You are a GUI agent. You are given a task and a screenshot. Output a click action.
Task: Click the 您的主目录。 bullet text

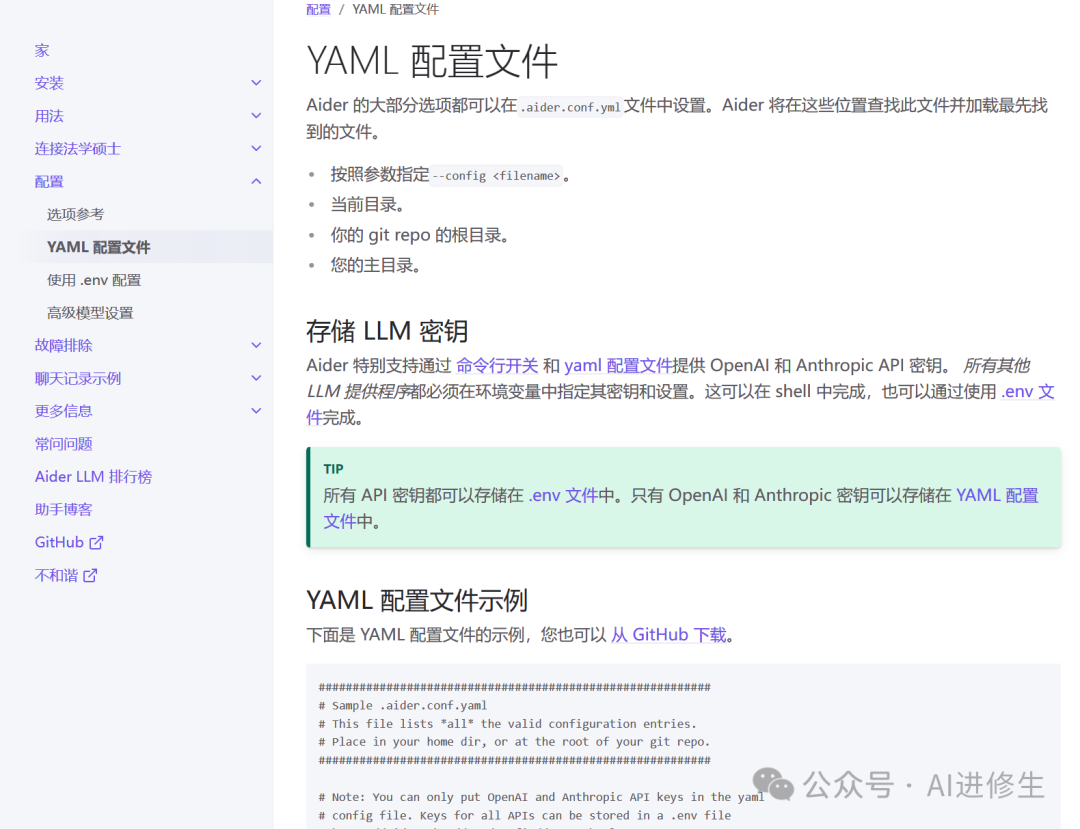[375, 265]
